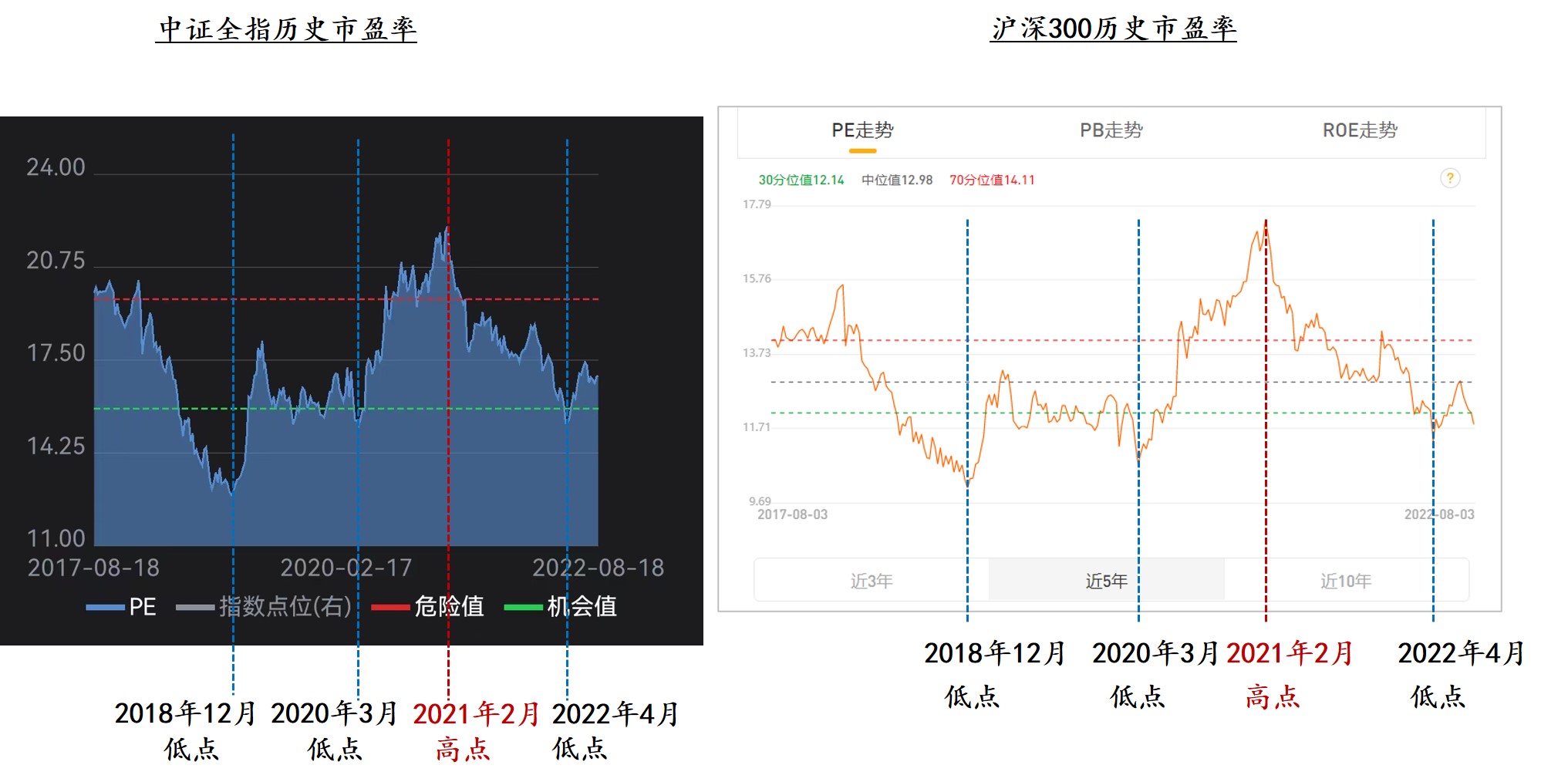
Task: Toggle the green 机会值 legend entry
Action: tap(561, 607)
